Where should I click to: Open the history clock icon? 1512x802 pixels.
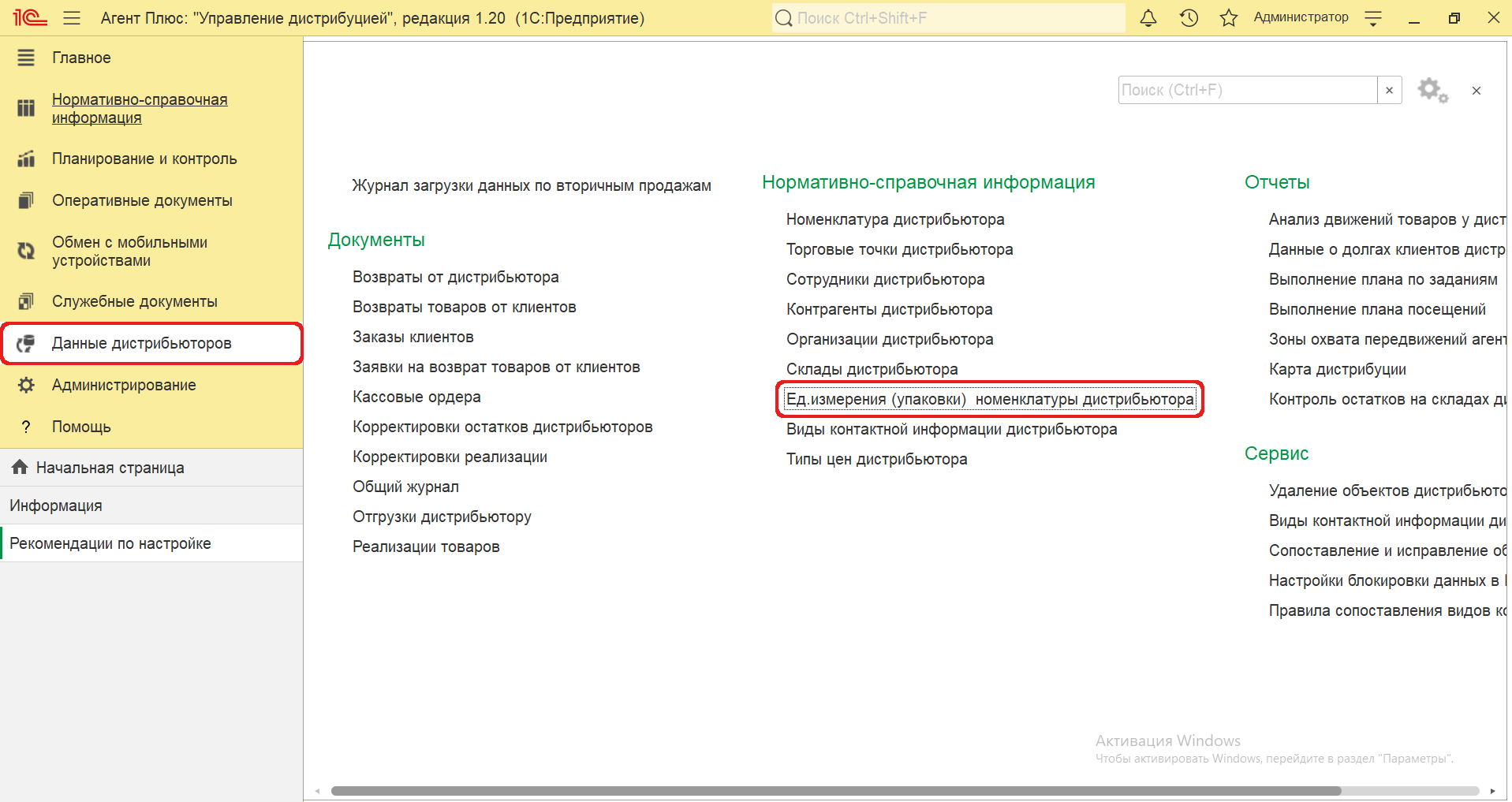1189,17
